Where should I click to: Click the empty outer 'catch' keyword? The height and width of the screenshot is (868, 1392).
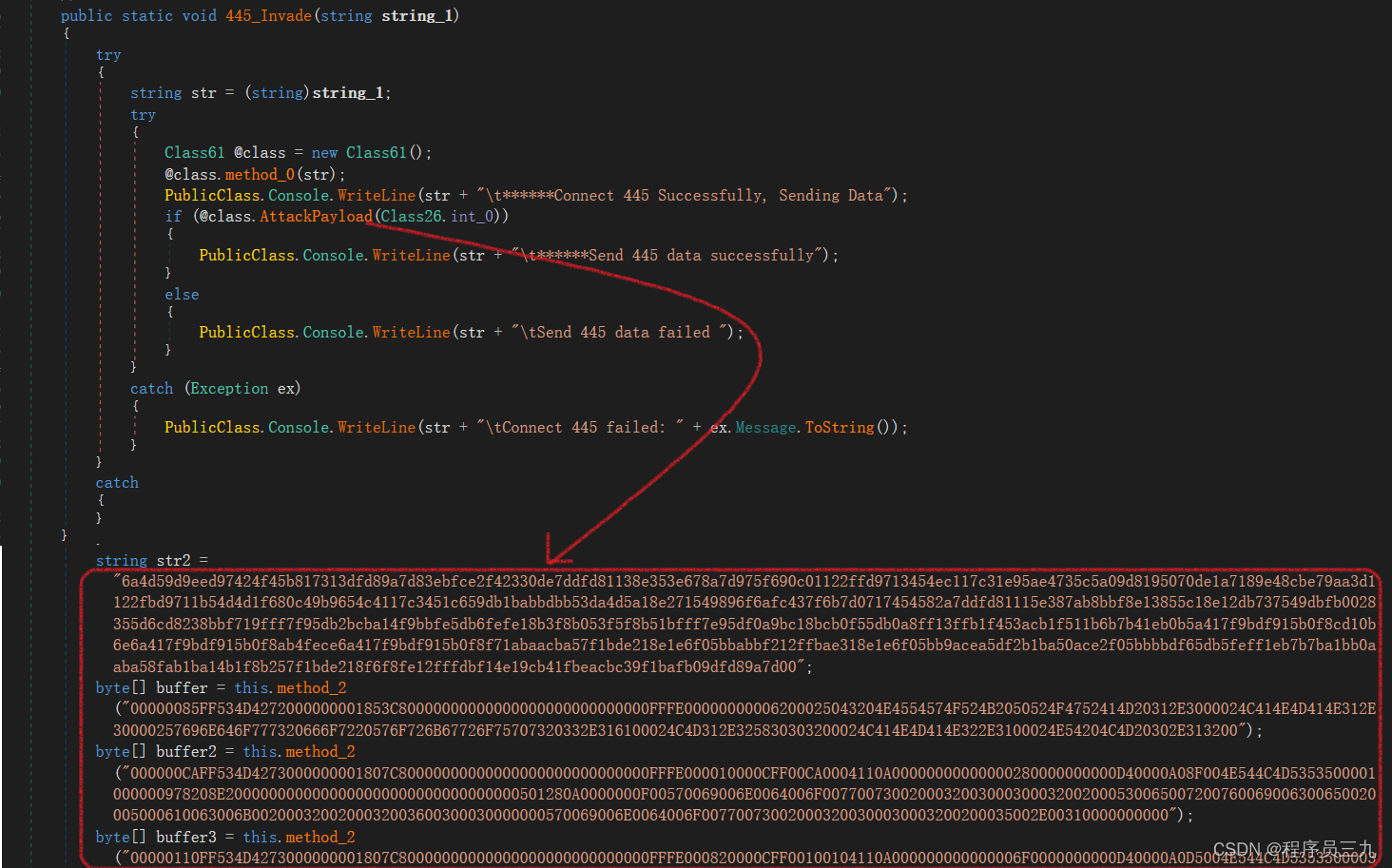(x=117, y=483)
